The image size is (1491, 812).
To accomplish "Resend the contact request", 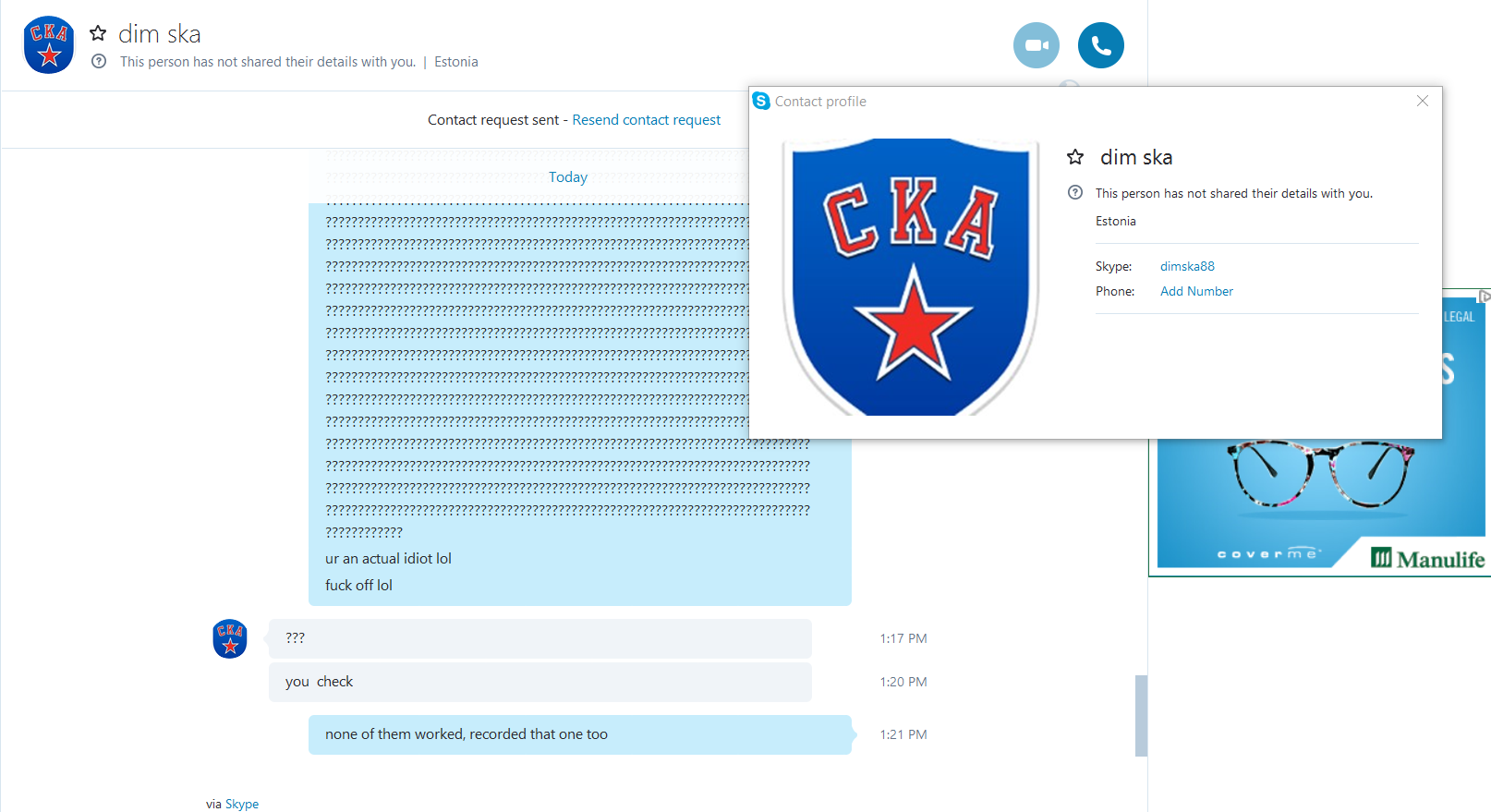I will click(x=647, y=120).
